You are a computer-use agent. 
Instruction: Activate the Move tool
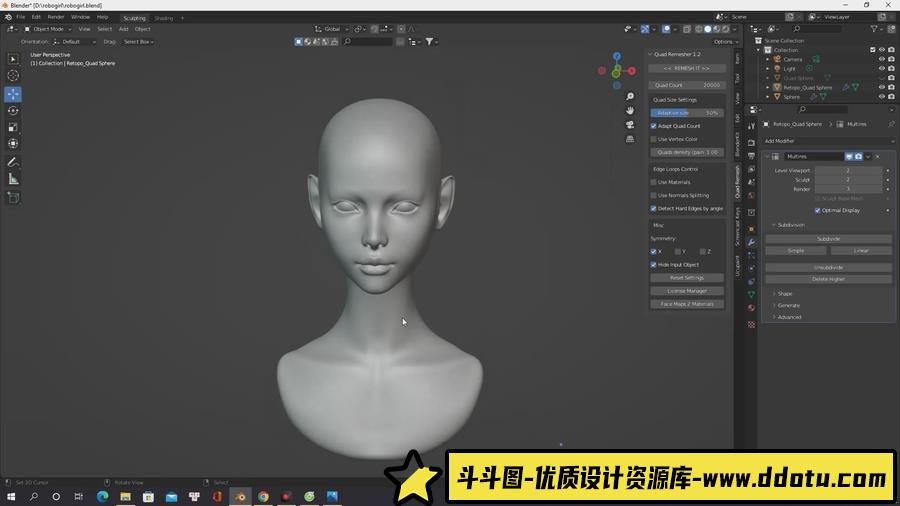(x=13, y=94)
